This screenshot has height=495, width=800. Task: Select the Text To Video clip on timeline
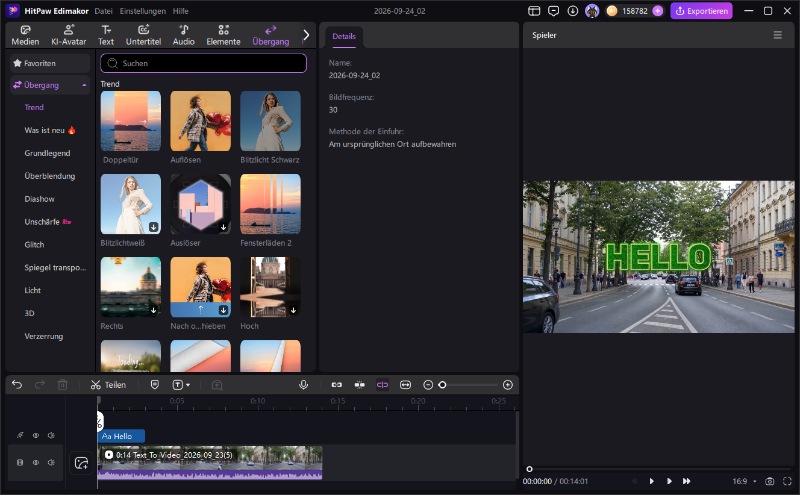point(210,462)
